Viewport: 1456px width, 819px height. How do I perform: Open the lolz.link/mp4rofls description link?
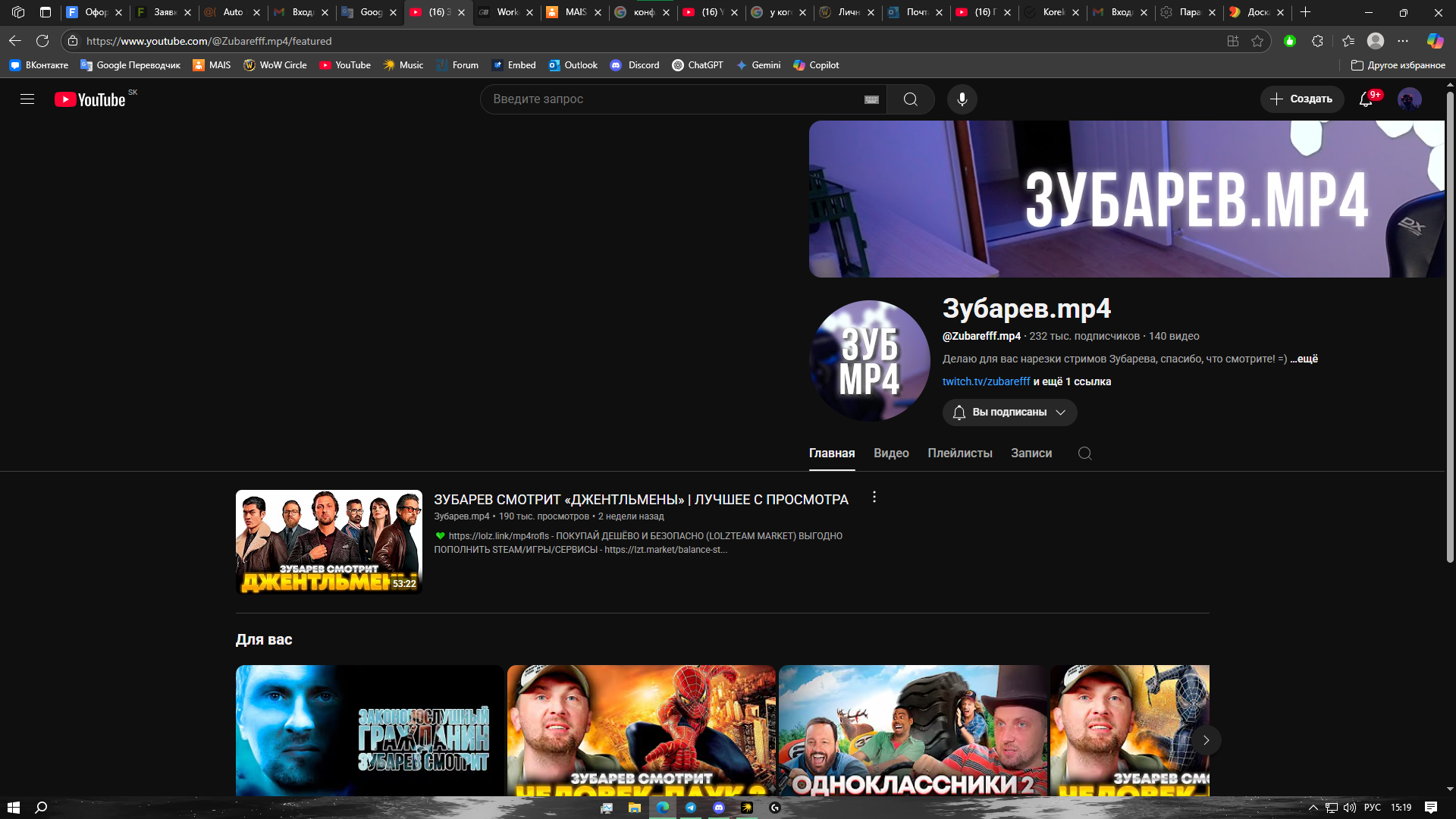498,536
